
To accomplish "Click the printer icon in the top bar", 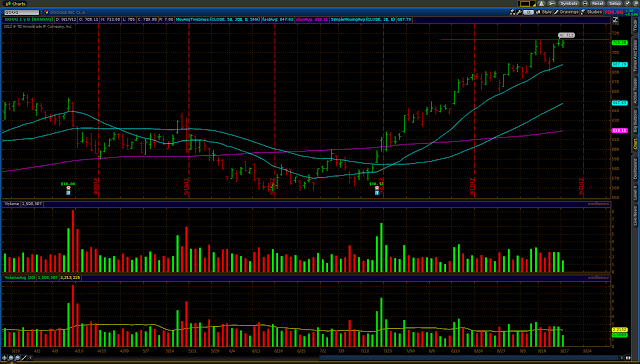I will [x=585, y=3].
